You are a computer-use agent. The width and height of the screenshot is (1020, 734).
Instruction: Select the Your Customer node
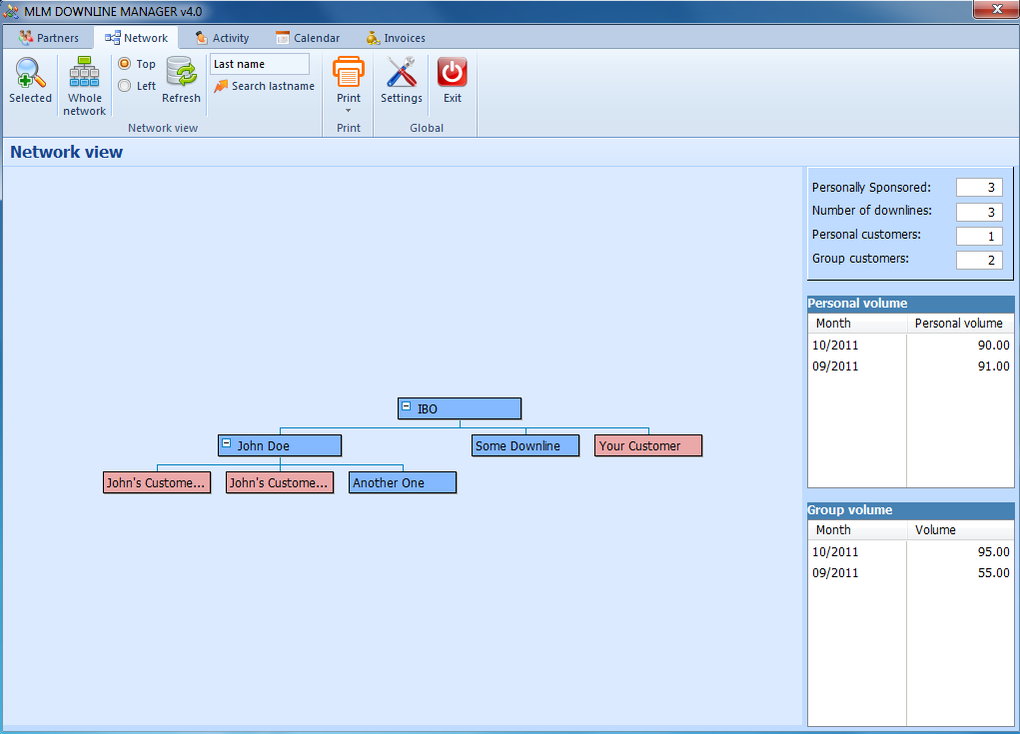tap(649, 446)
